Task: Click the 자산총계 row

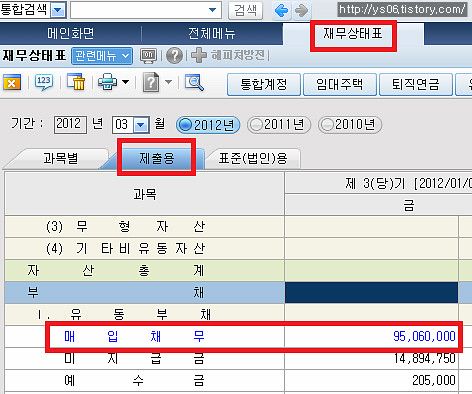Action: point(145,271)
